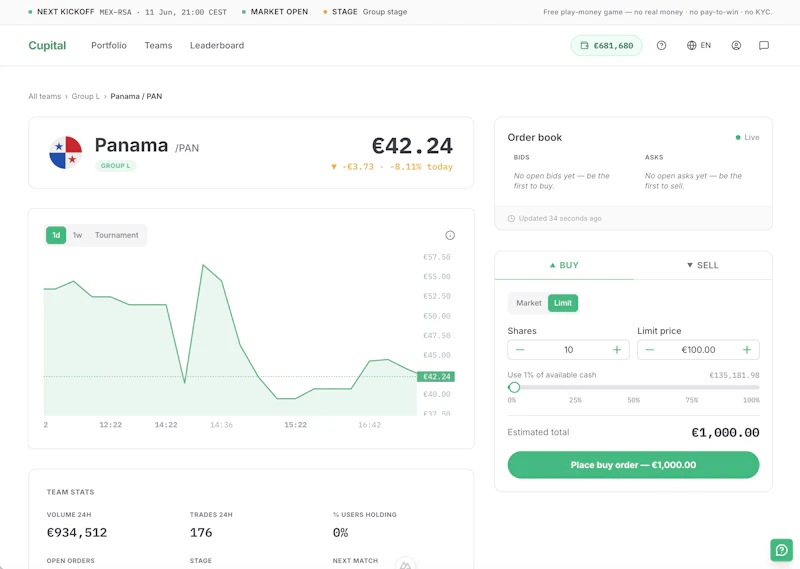Click the Group L breadcrumb

pos(86,96)
